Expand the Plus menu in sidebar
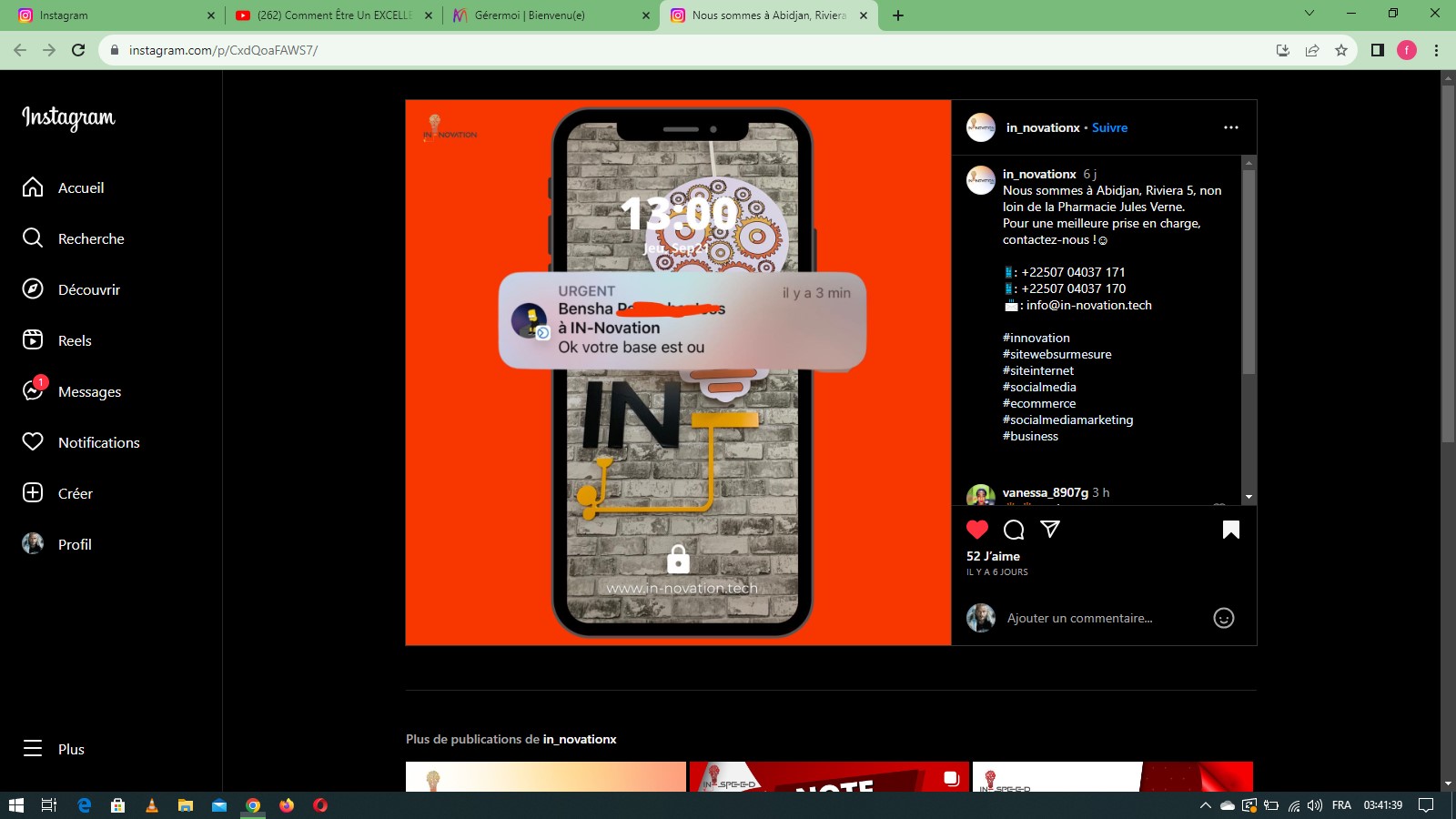 point(34,749)
